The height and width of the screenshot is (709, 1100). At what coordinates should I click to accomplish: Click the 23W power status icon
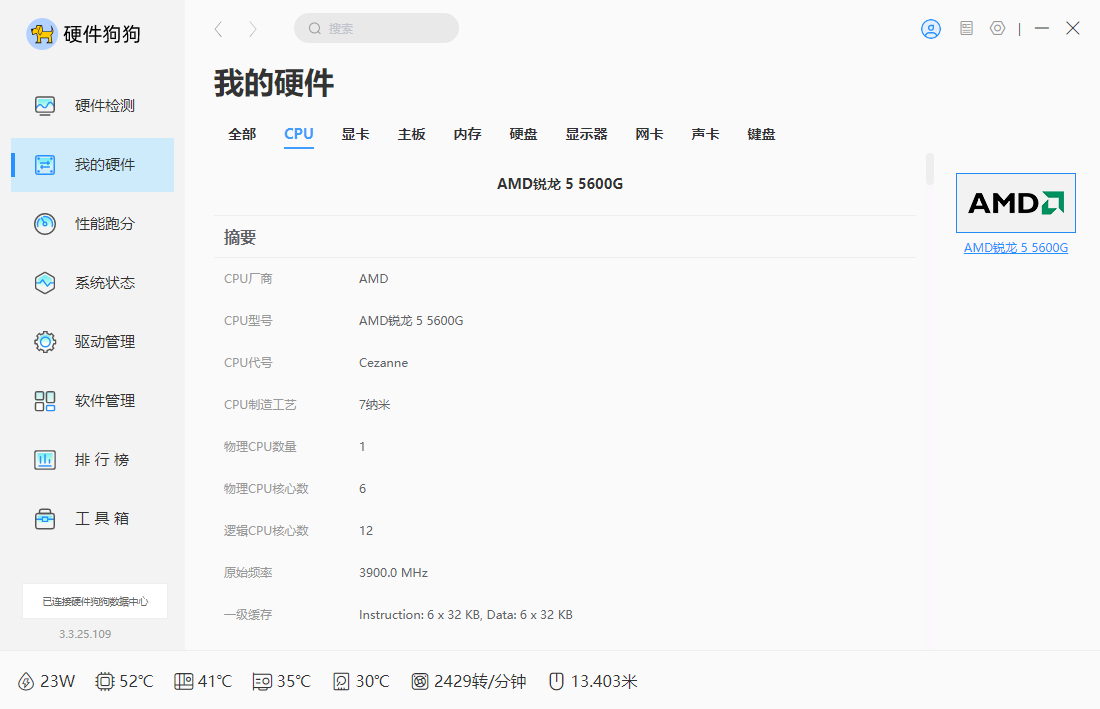point(25,682)
